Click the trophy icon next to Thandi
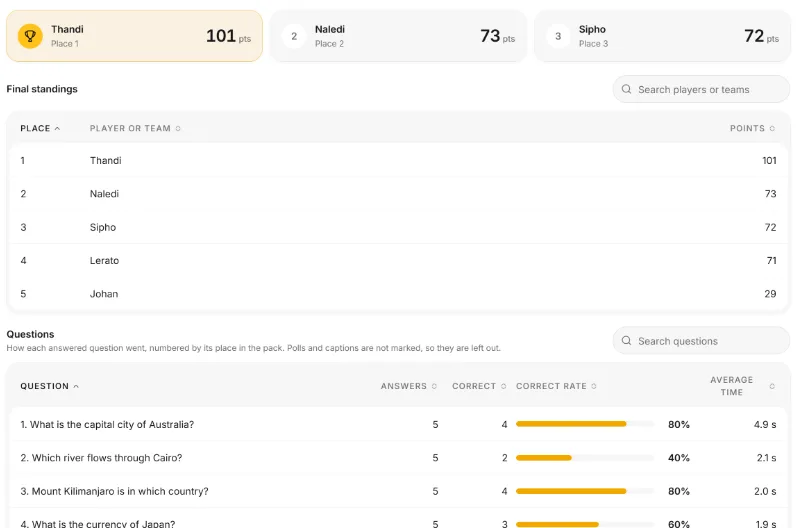 (x=30, y=36)
